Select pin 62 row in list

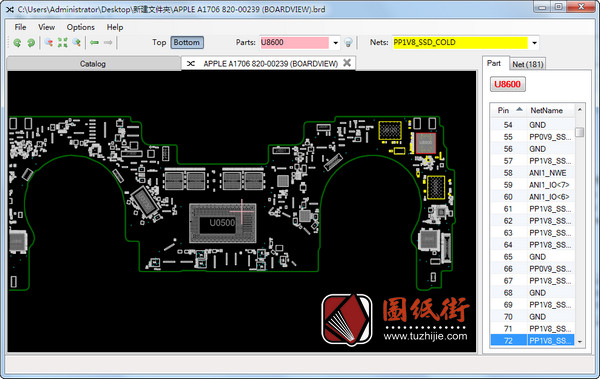click(533, 221)
